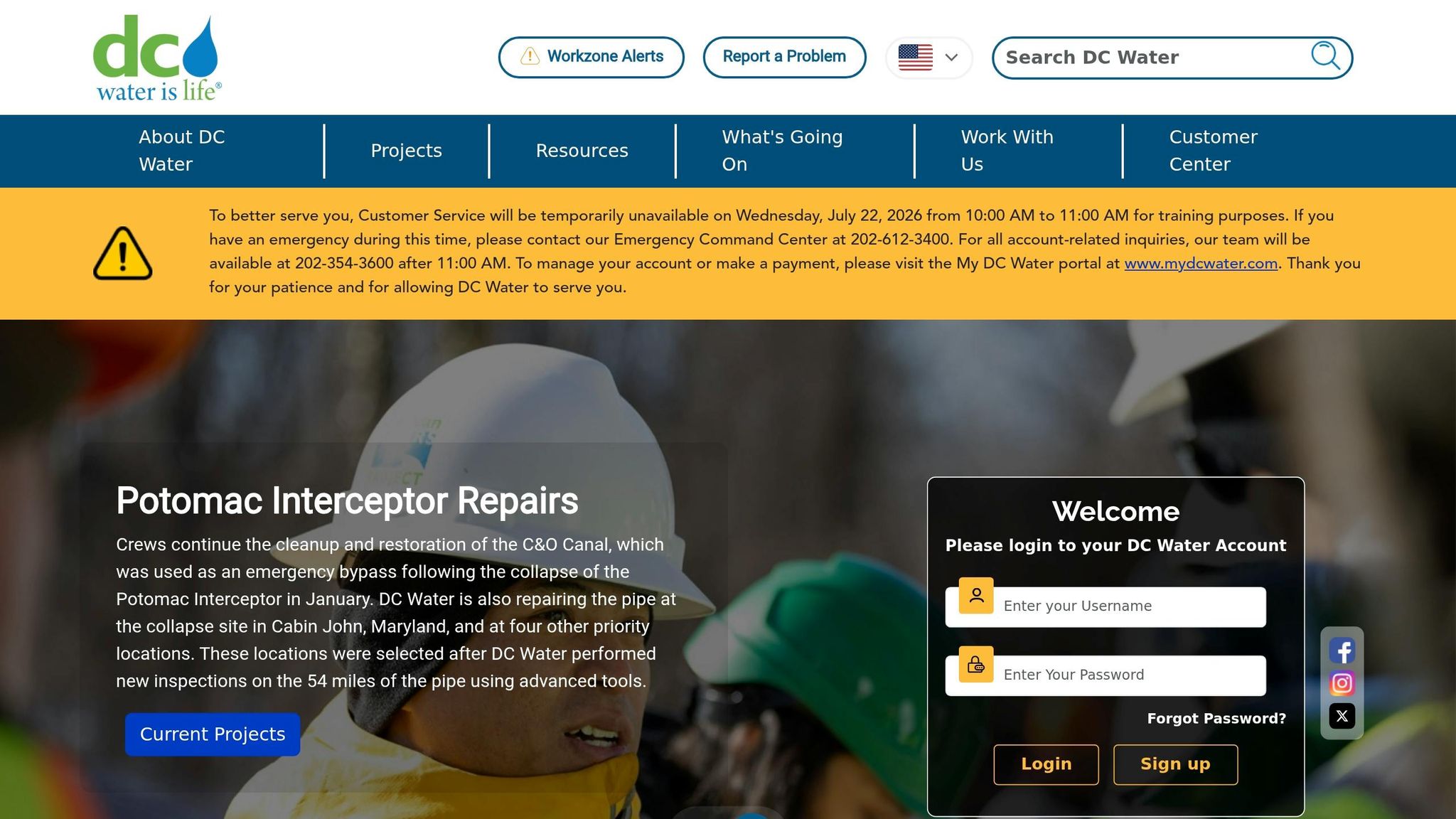This screenshot has height=819, width=1456.
Task: Open the Resources menu
Action: (582, 151)
